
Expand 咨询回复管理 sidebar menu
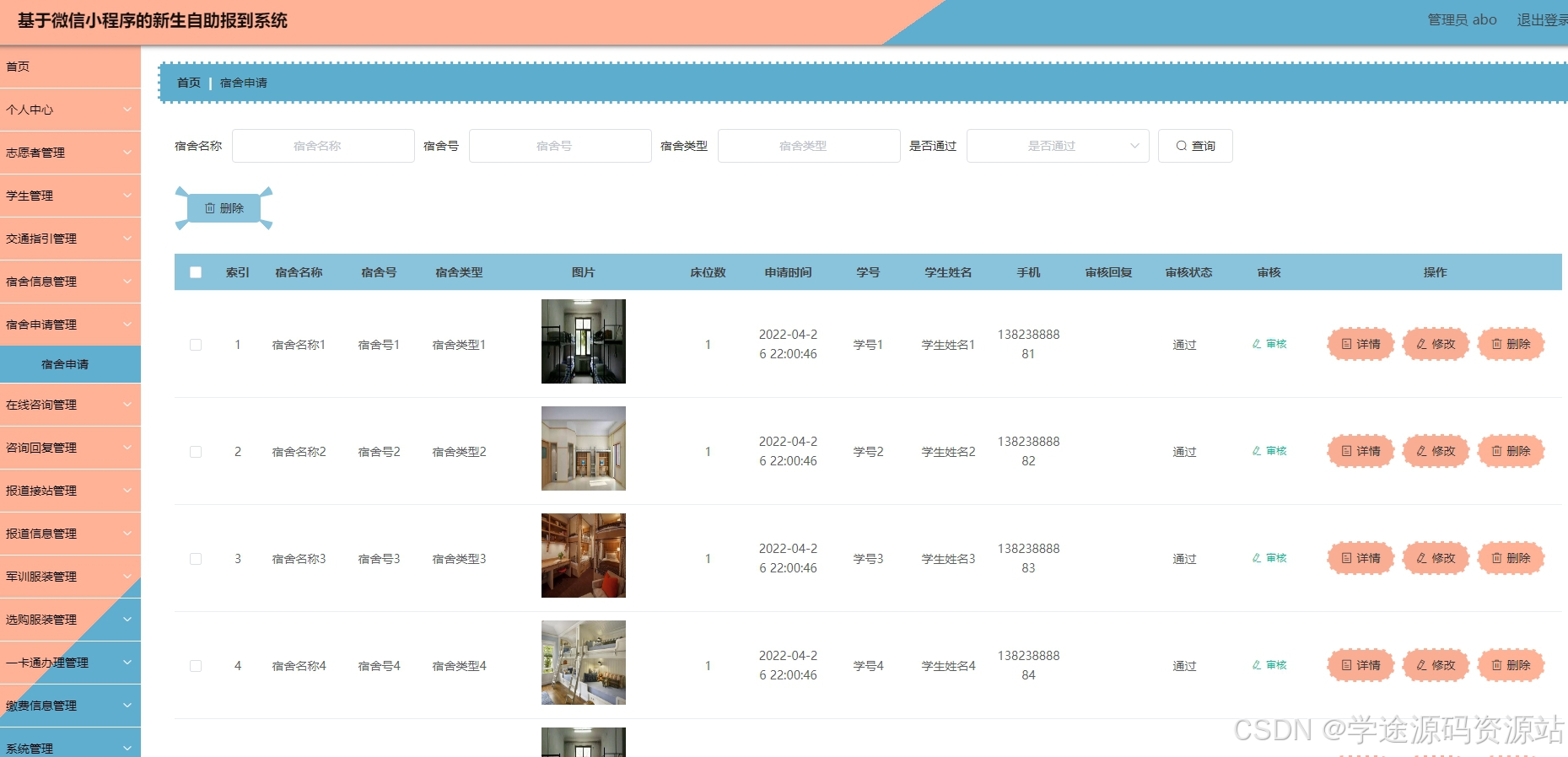[x=70, y=448]
